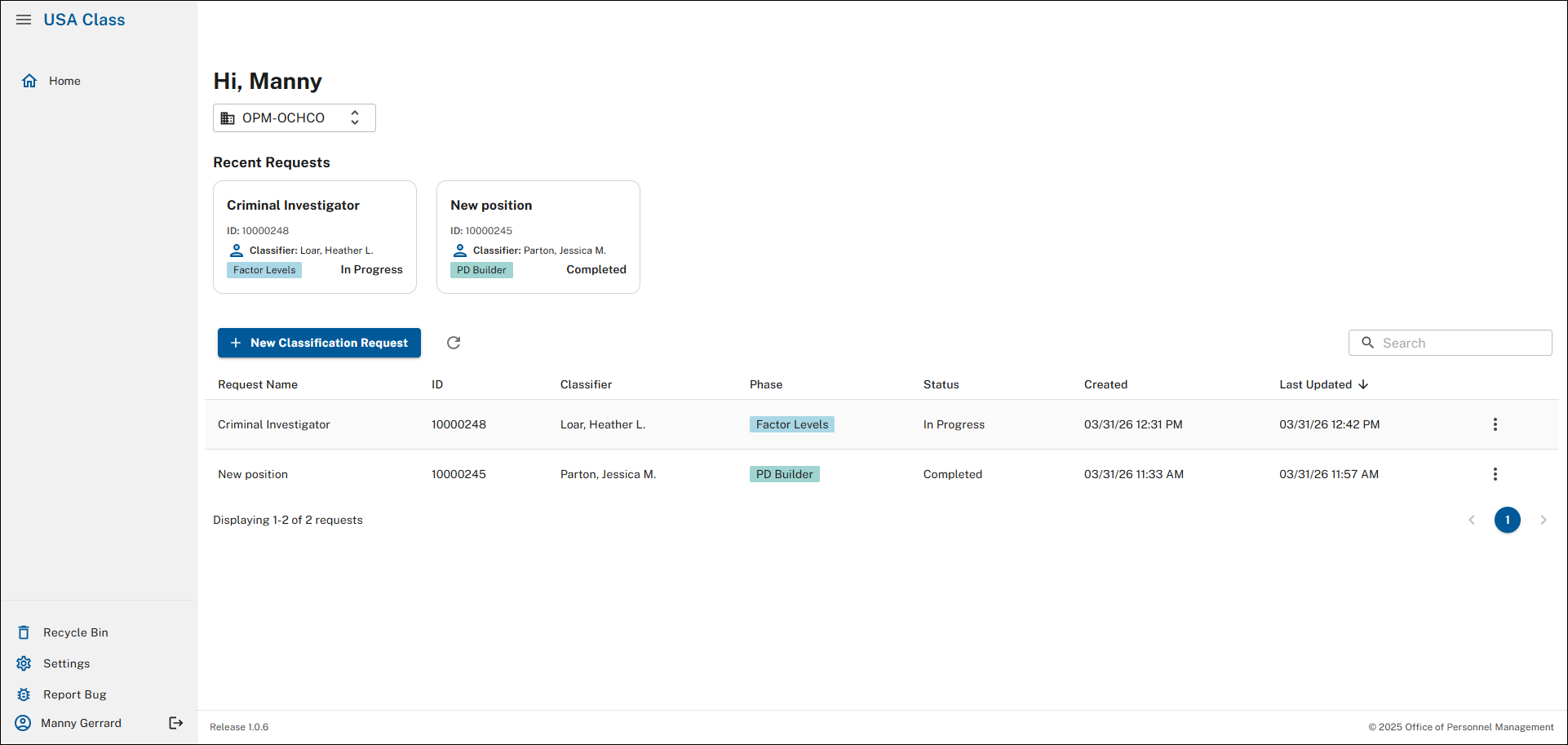The image size is (1568, 745).
Task: Click classifier person icon on Criminal Investigator card
Action: coord(236,251)
